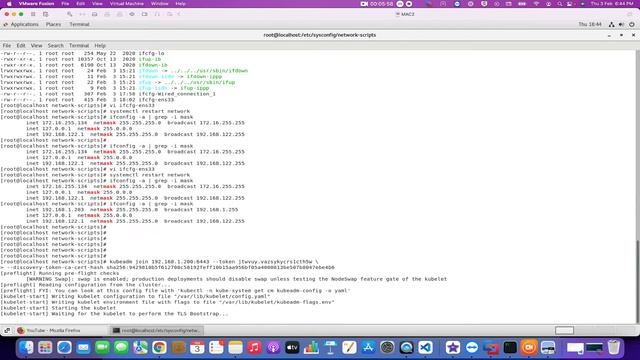The width and height of the screenshot is (640, 360).
Task: Open VMware Fusion app menu
Action: click(x=36, y=4)
